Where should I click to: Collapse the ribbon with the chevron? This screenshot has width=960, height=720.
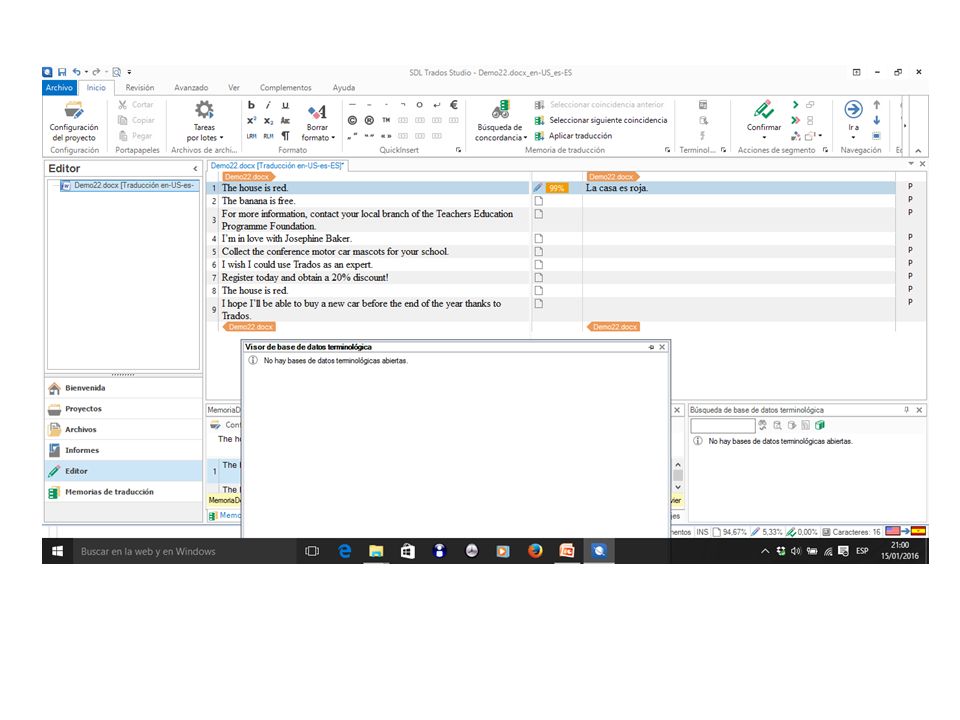[918, 151]
